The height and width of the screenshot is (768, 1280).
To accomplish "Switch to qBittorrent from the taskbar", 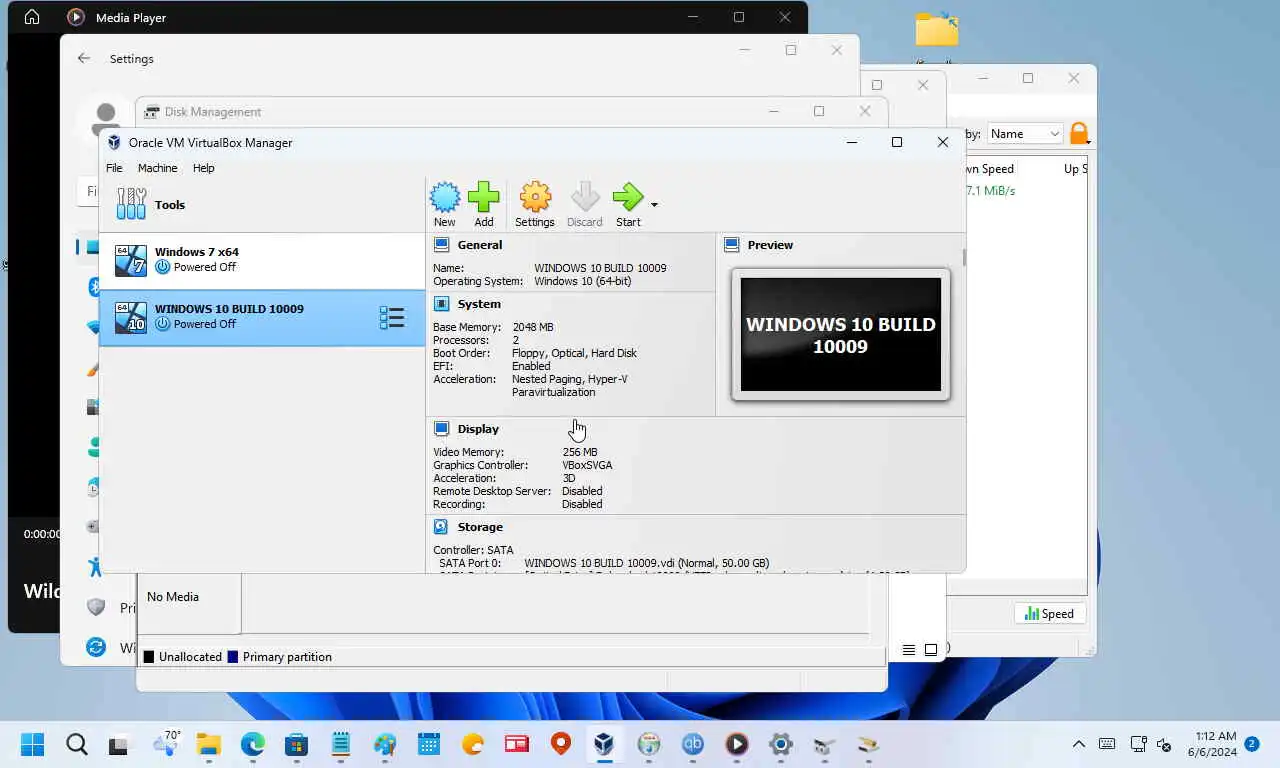I will 692,744.
